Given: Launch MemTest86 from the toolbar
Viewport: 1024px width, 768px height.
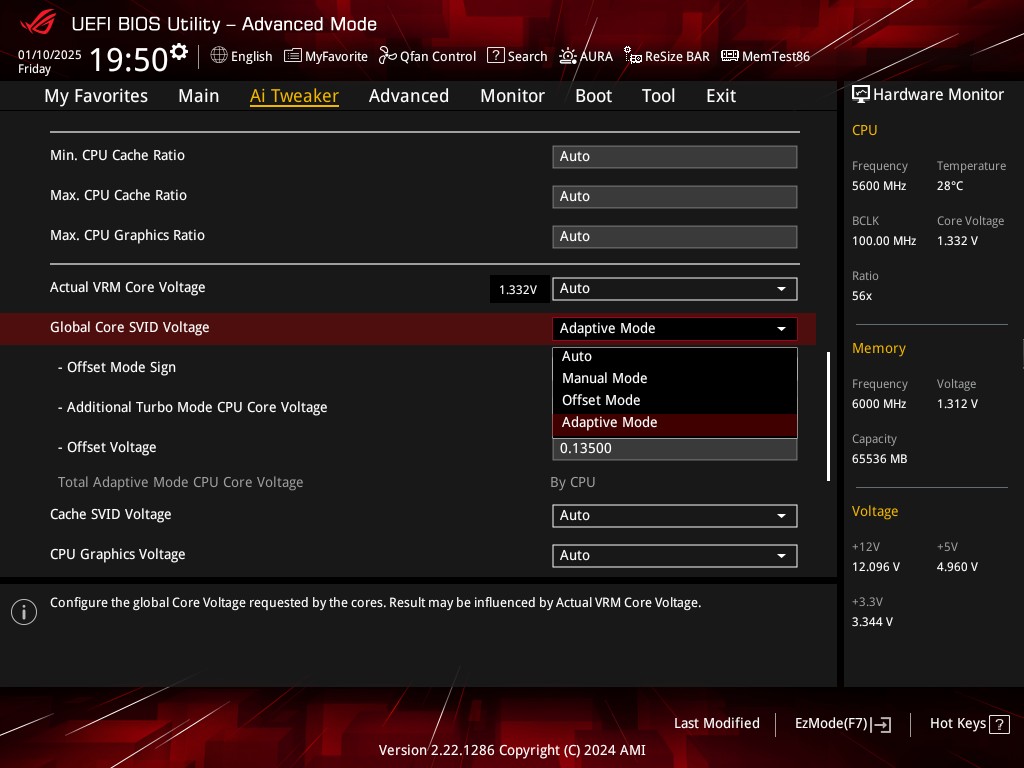Looking at the screenshot, I should pos(765,56).
